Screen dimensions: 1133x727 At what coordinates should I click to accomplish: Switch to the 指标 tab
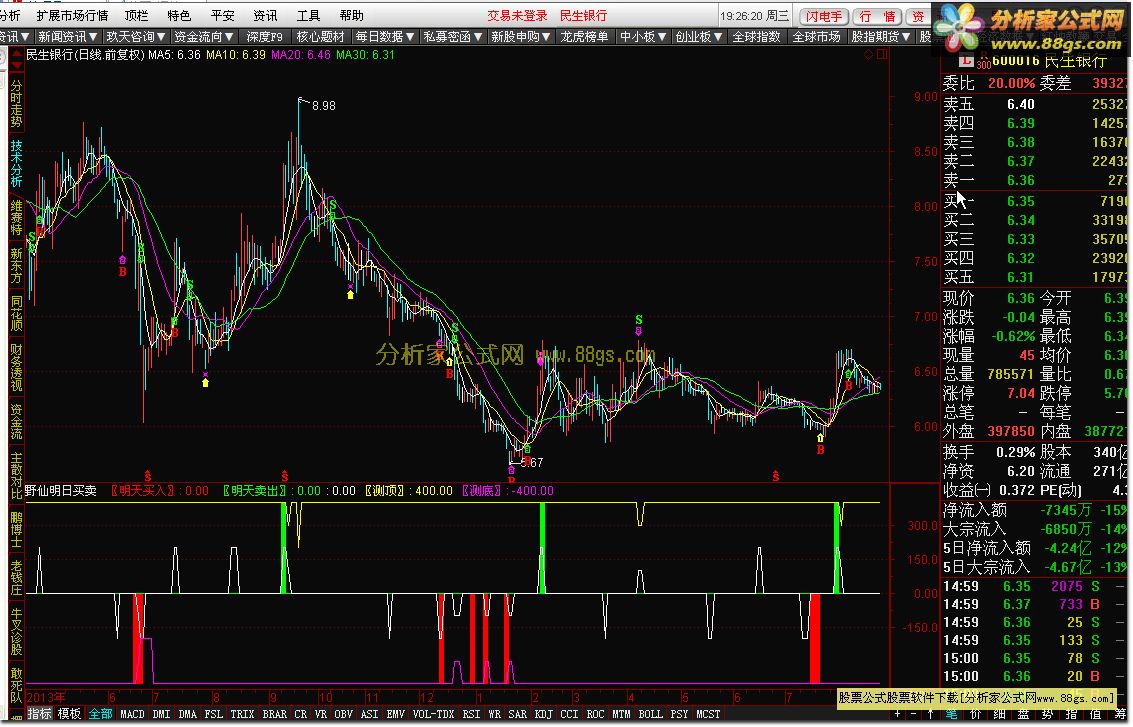39,714
